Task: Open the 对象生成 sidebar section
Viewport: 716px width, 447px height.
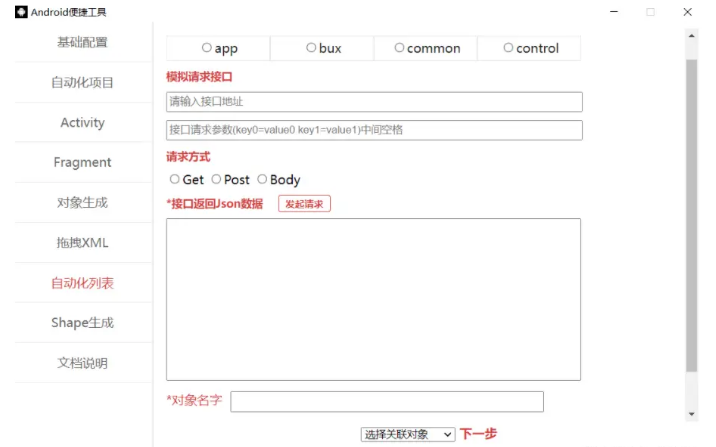Action: [82, 202]
